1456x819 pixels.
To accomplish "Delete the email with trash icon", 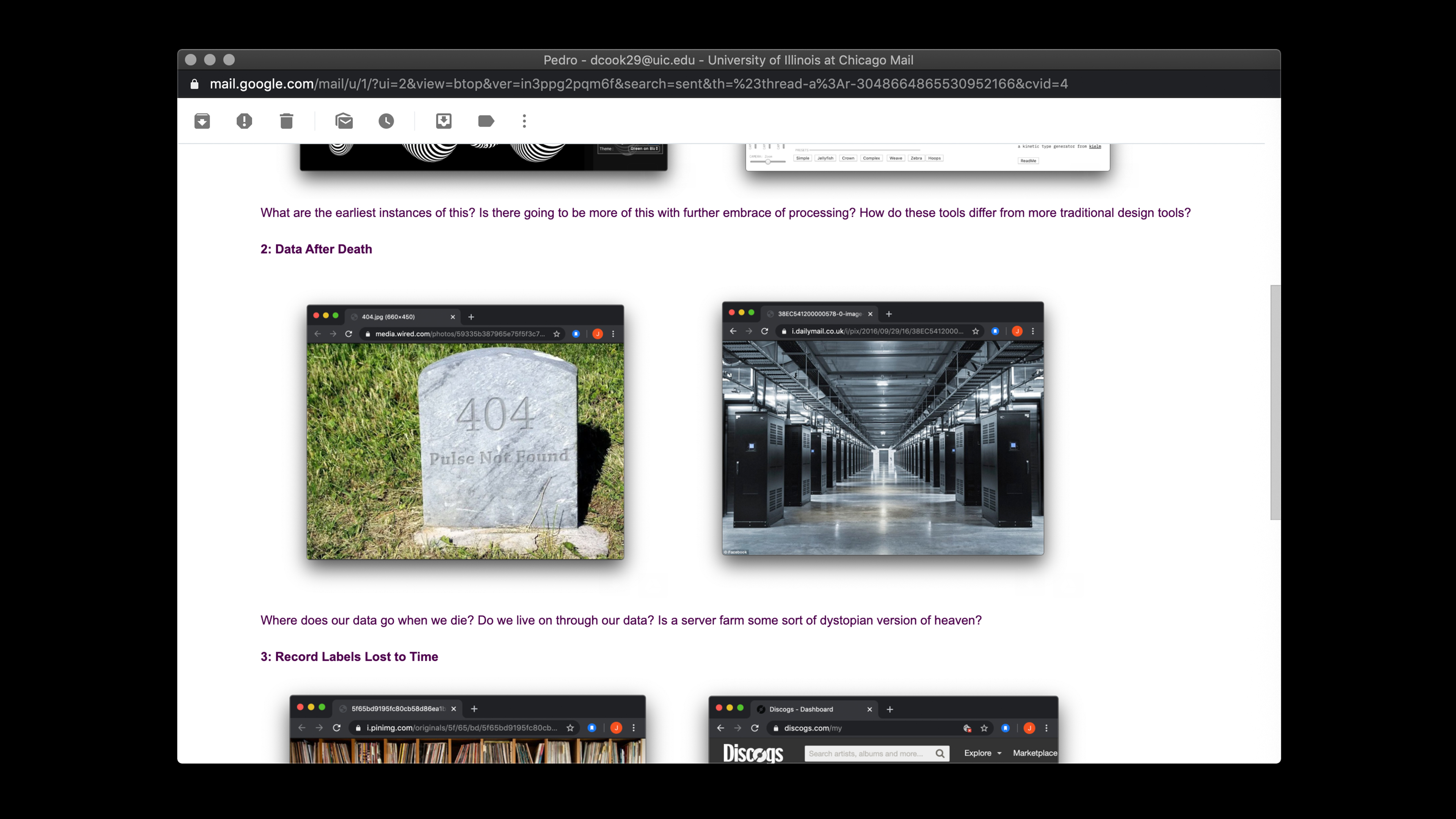I will (x=287, y=121).
